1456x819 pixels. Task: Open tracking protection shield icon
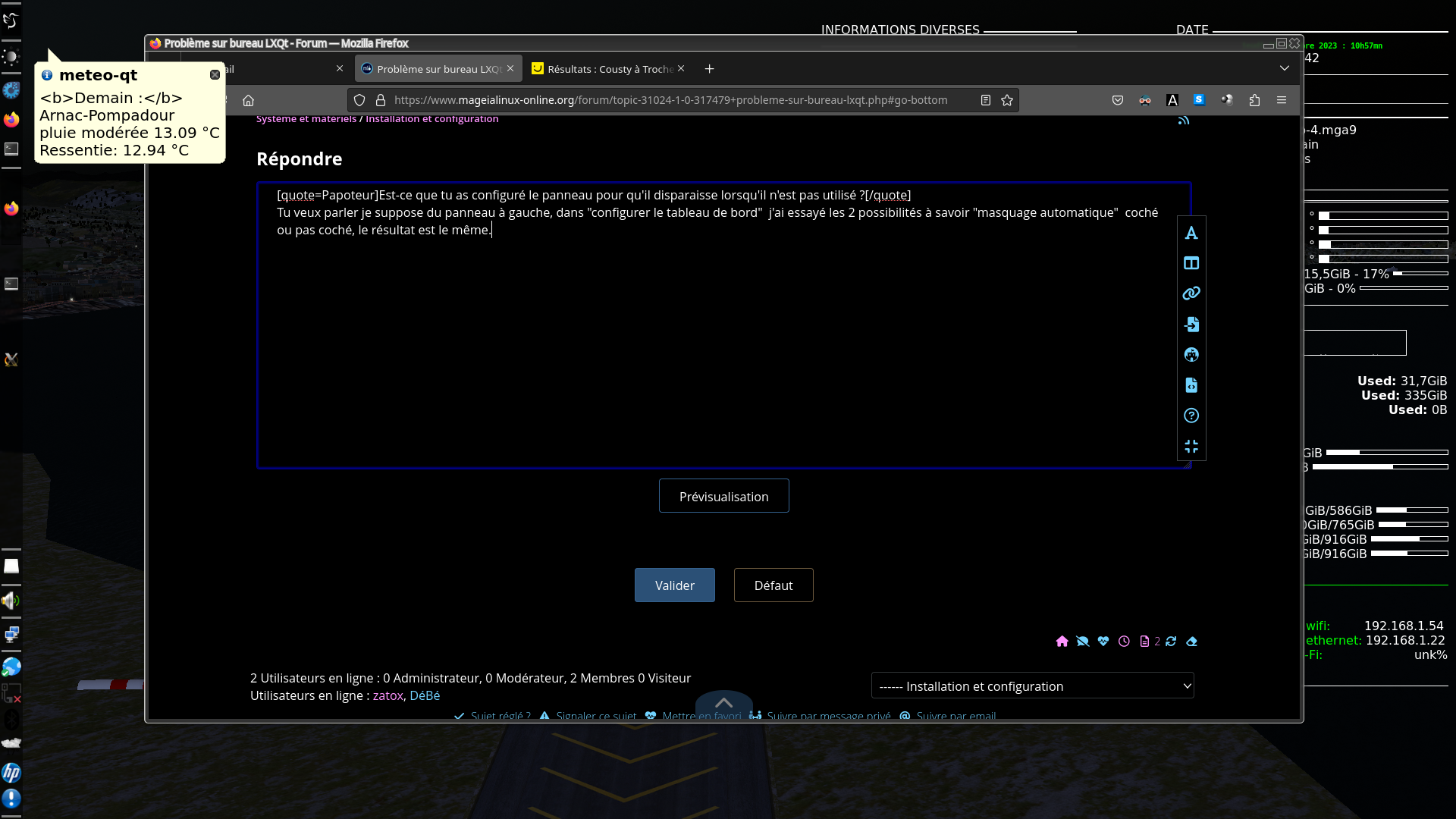coord(359,100)
